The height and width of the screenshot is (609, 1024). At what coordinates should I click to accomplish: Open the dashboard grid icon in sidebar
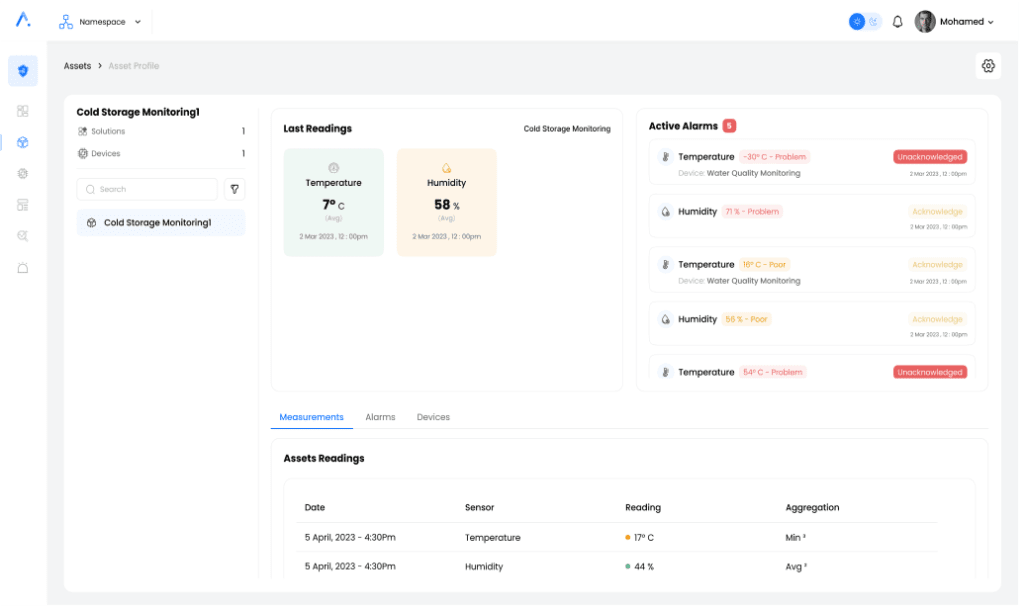(x=23, y=111)
